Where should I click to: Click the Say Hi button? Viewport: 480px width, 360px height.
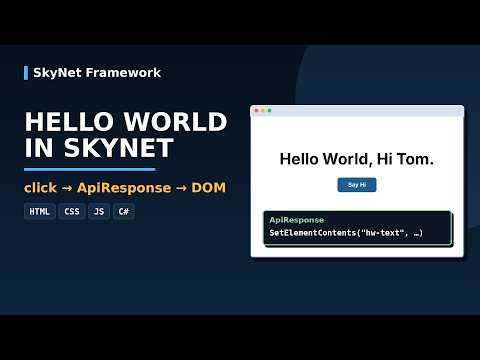point(357,185)
